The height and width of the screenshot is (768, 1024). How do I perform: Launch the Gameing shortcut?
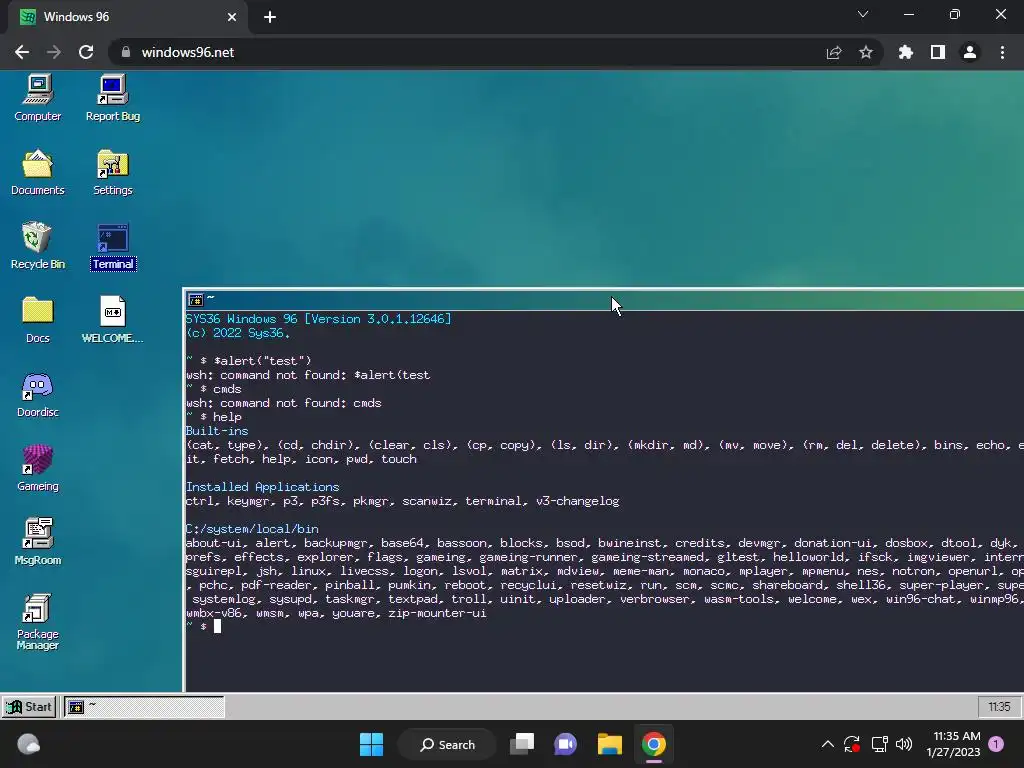coord(37,468)
